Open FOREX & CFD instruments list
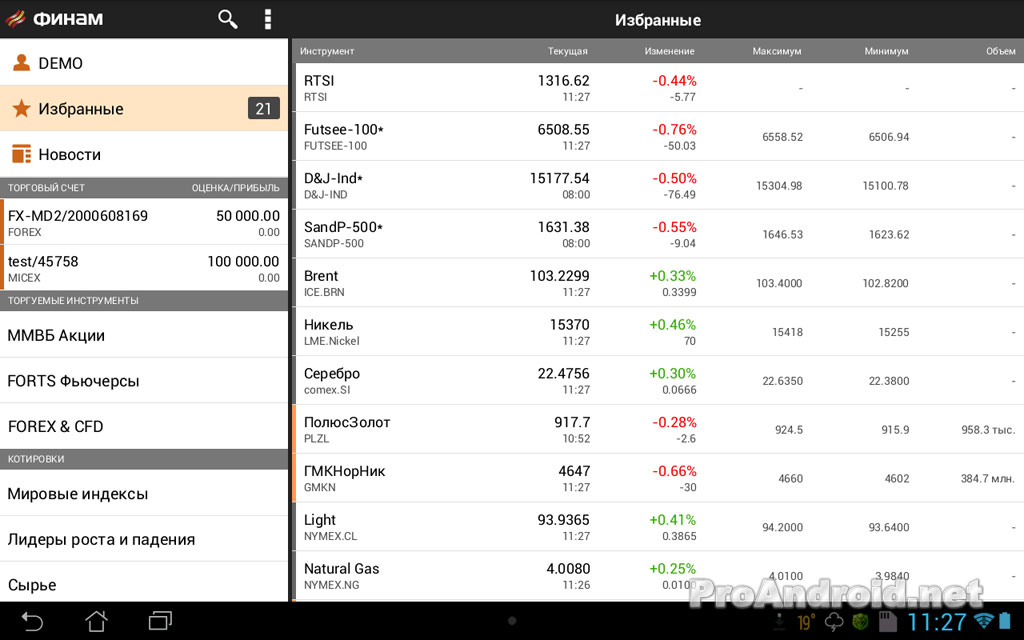Screen dimensions: 1024x640 pyautogui.click(x=144, y=426)
